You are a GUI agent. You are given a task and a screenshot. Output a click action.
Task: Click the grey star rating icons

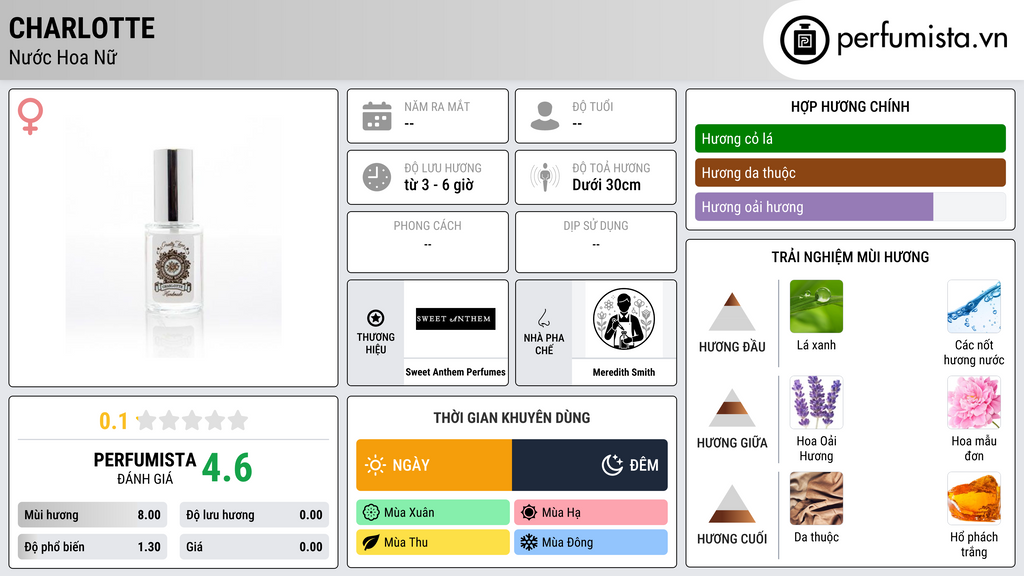tap(193, 420)
